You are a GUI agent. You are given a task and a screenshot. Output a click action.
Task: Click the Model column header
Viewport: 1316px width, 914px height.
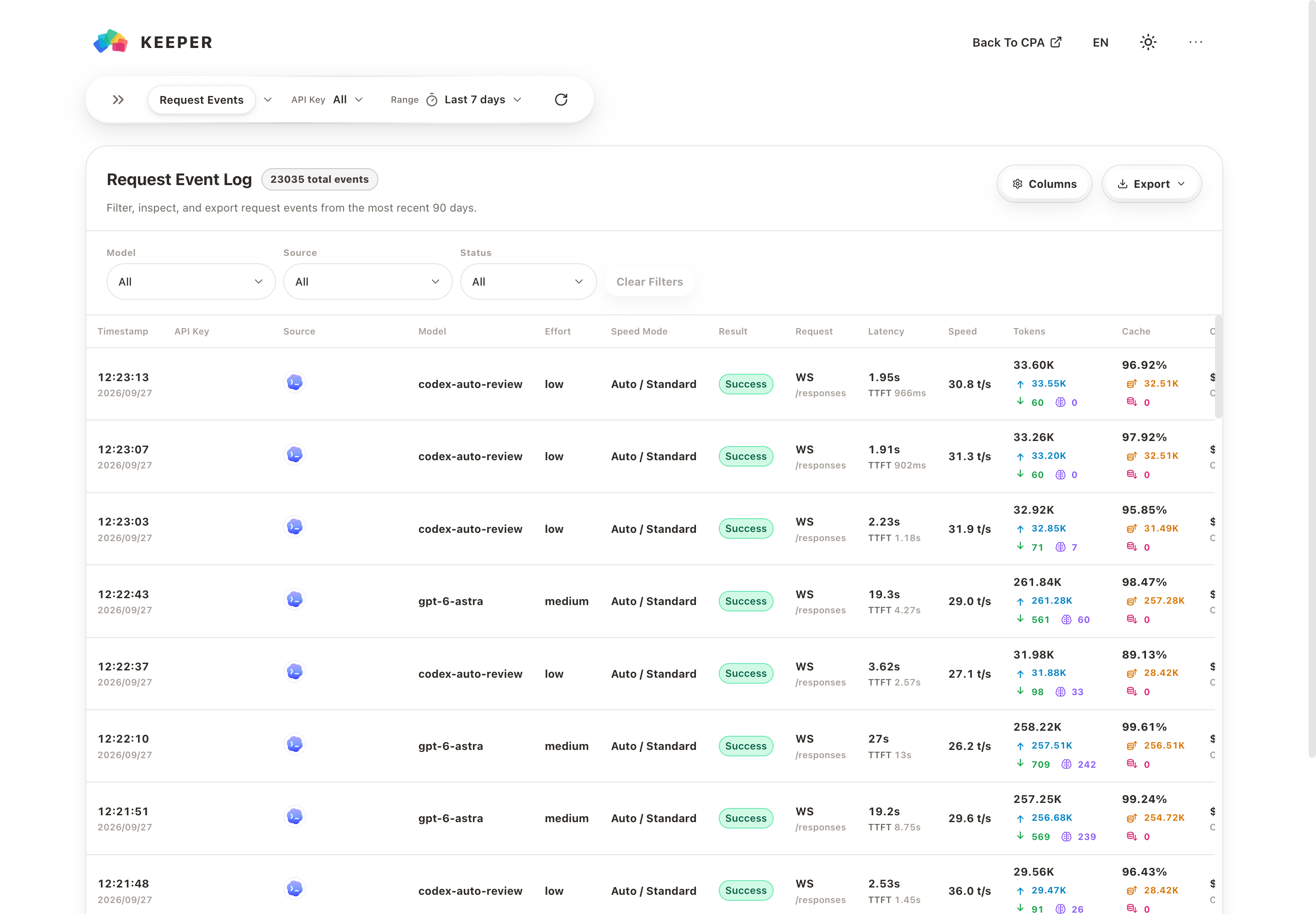(432, 332)
